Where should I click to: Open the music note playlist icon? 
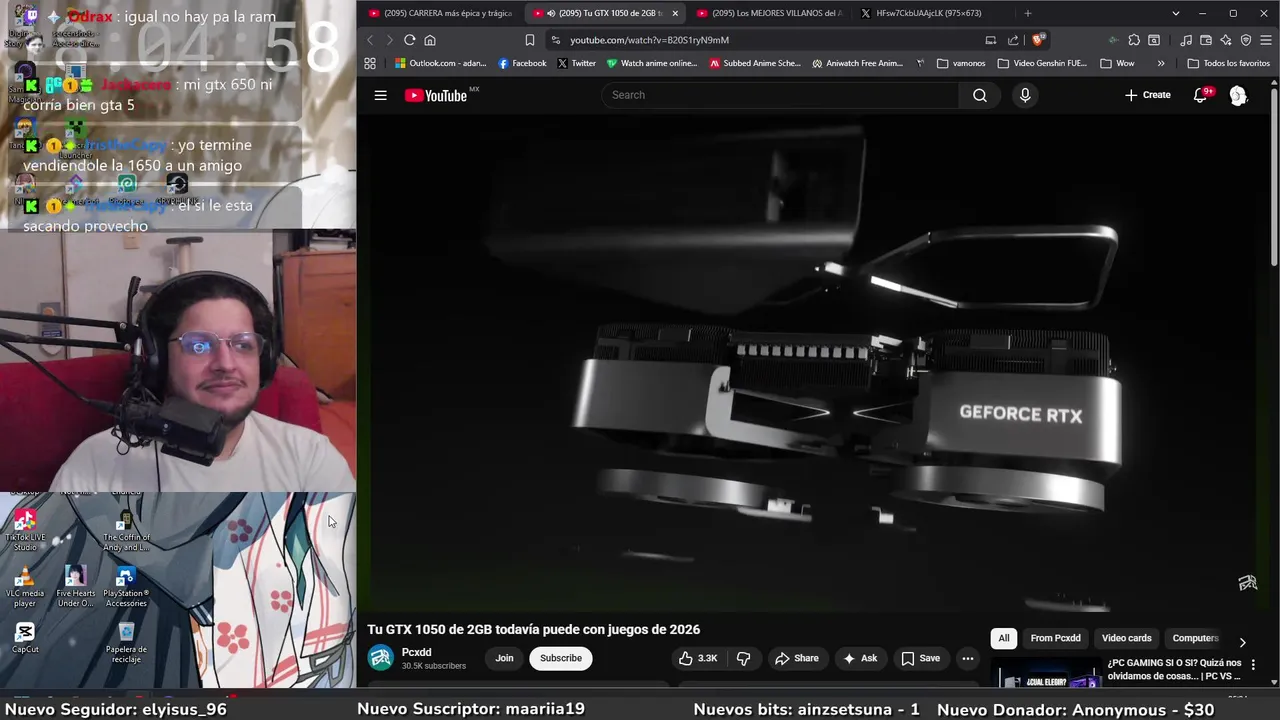click(x=1186, y=40)
